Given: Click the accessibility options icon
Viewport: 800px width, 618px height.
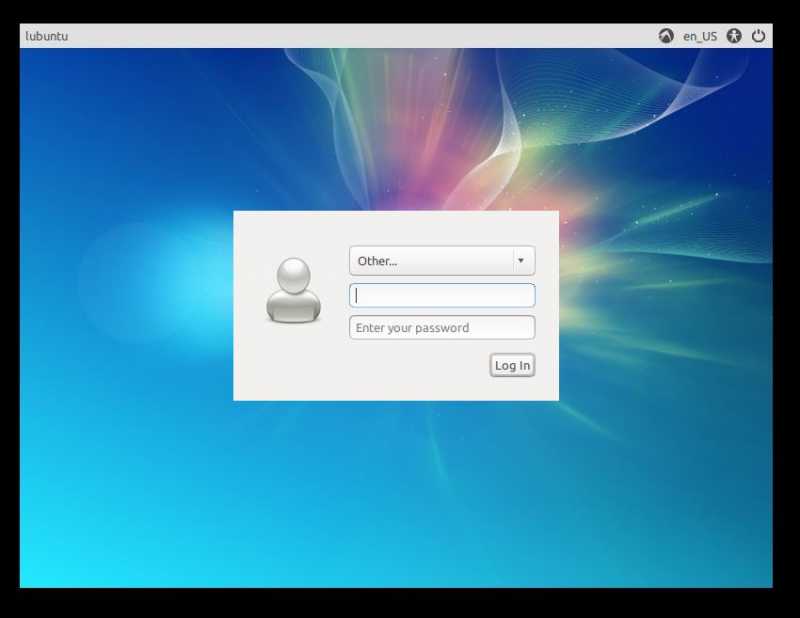Looking at the screenshot, I should click(x=735, y=36).
